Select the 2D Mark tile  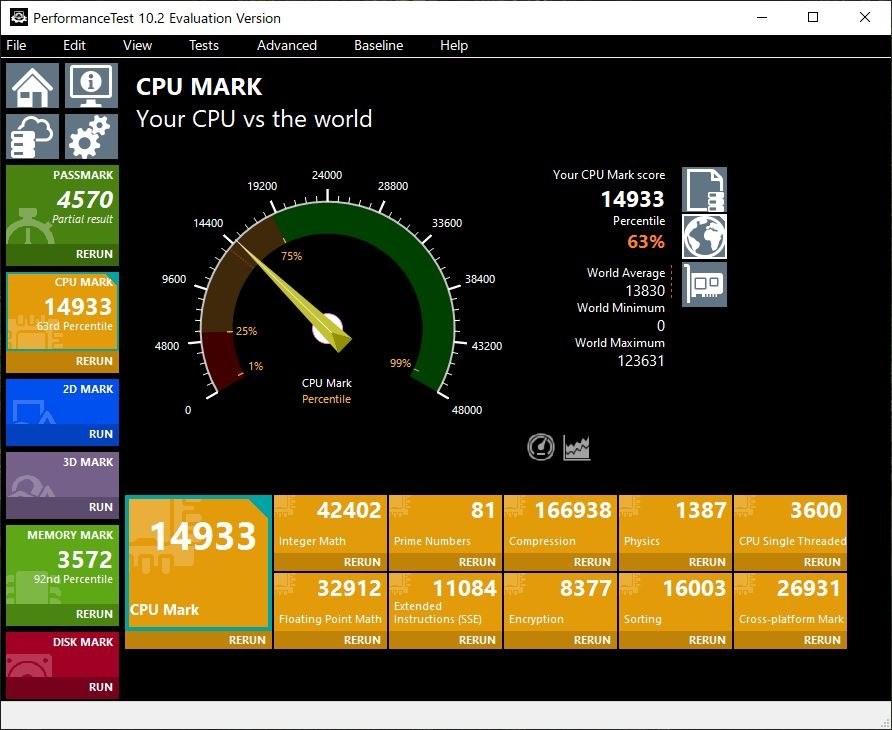(63, 402)
